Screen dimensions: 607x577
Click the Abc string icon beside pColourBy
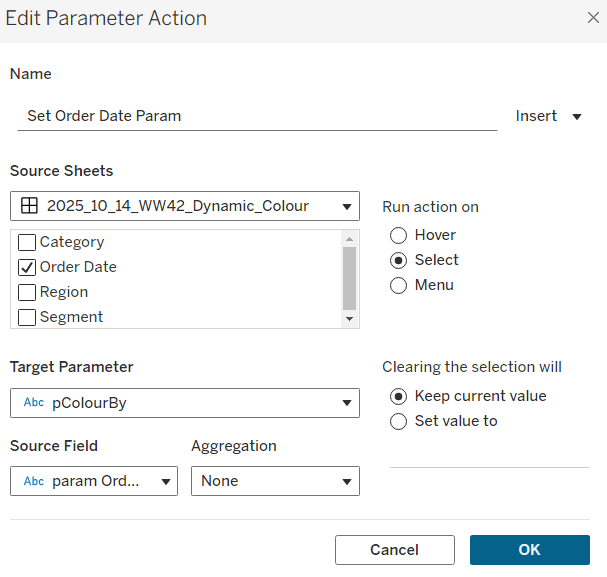click(x=33, y=403)
